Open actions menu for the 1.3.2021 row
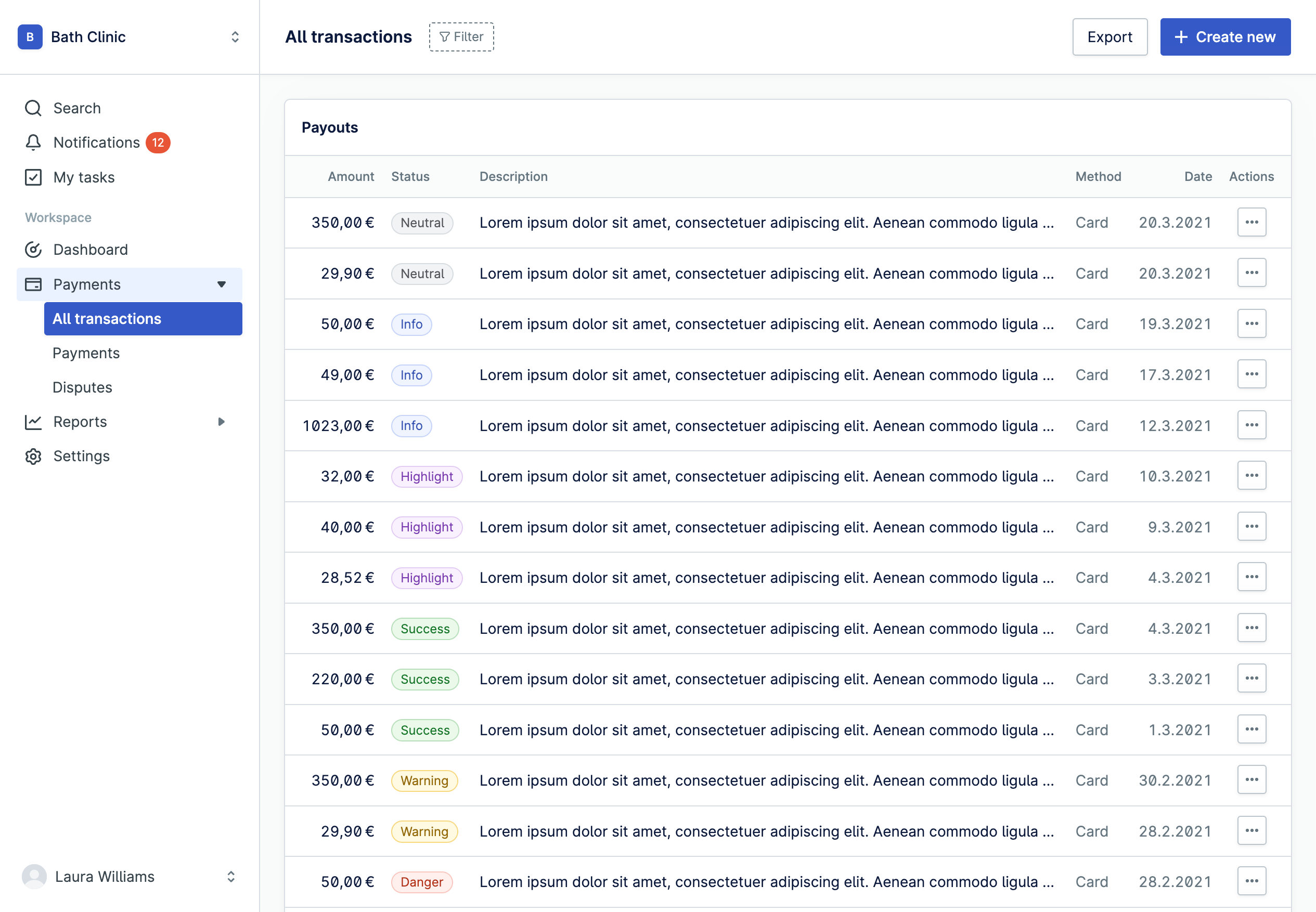The width and height of the screenshot is (1316, 912). [x=1252, y=729]
